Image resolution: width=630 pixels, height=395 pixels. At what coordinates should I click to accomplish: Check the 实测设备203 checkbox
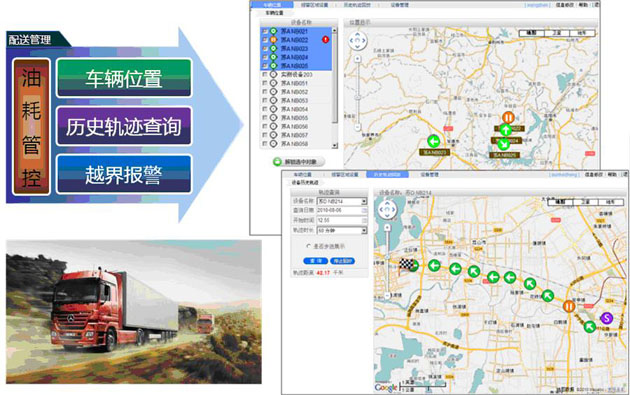[x=265, y=74]
